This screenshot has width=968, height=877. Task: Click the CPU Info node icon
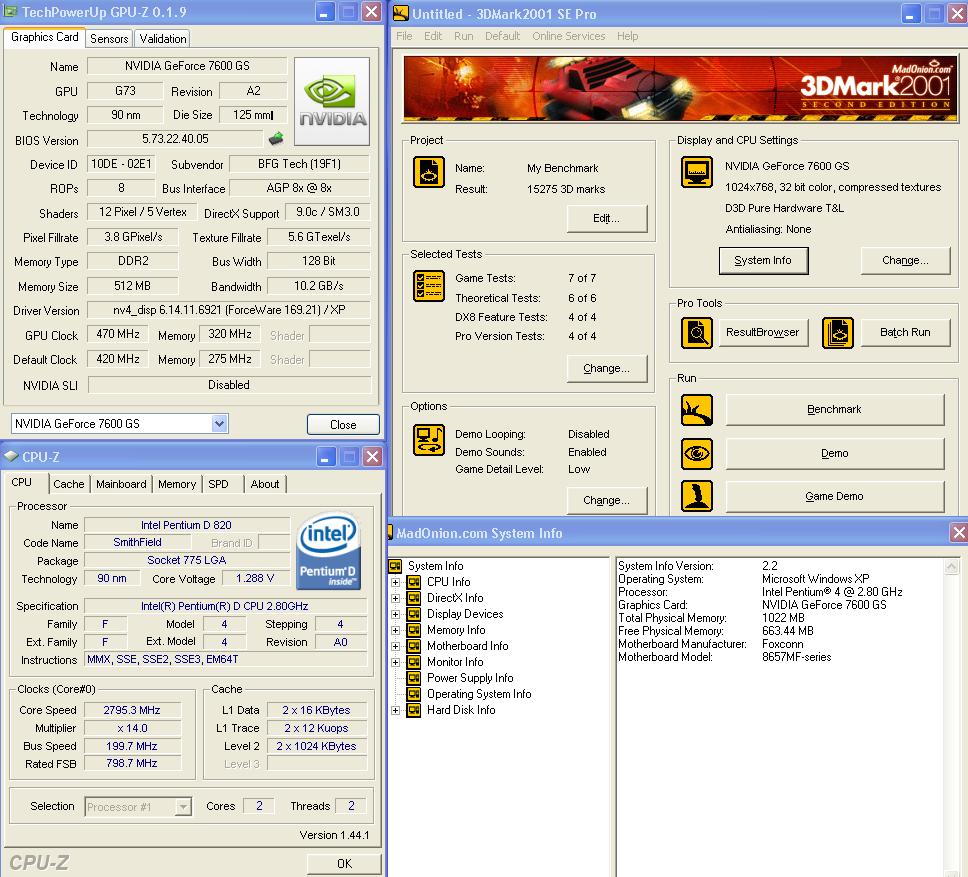[414, 582]
